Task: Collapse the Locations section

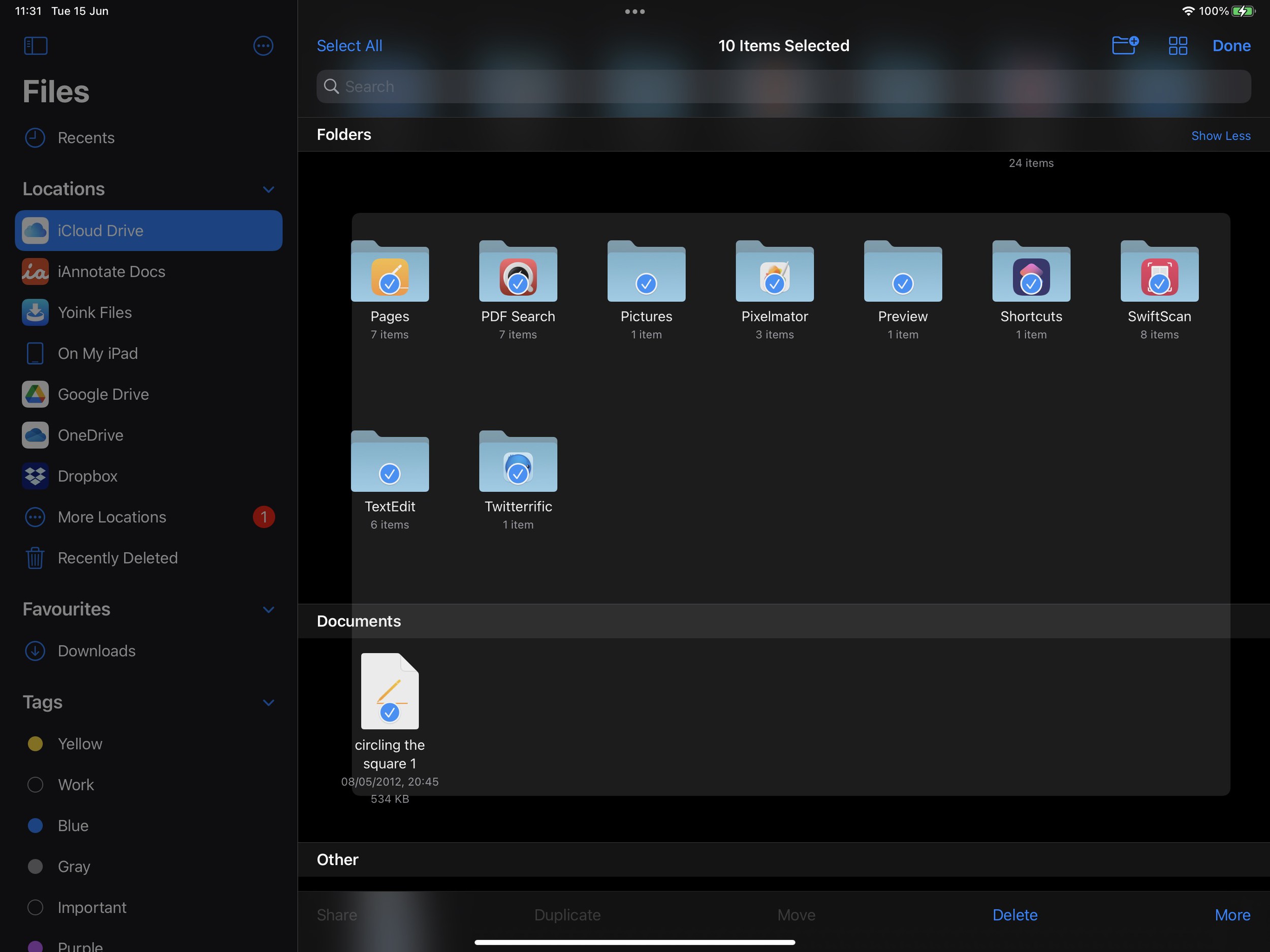Action: (269, 189)
